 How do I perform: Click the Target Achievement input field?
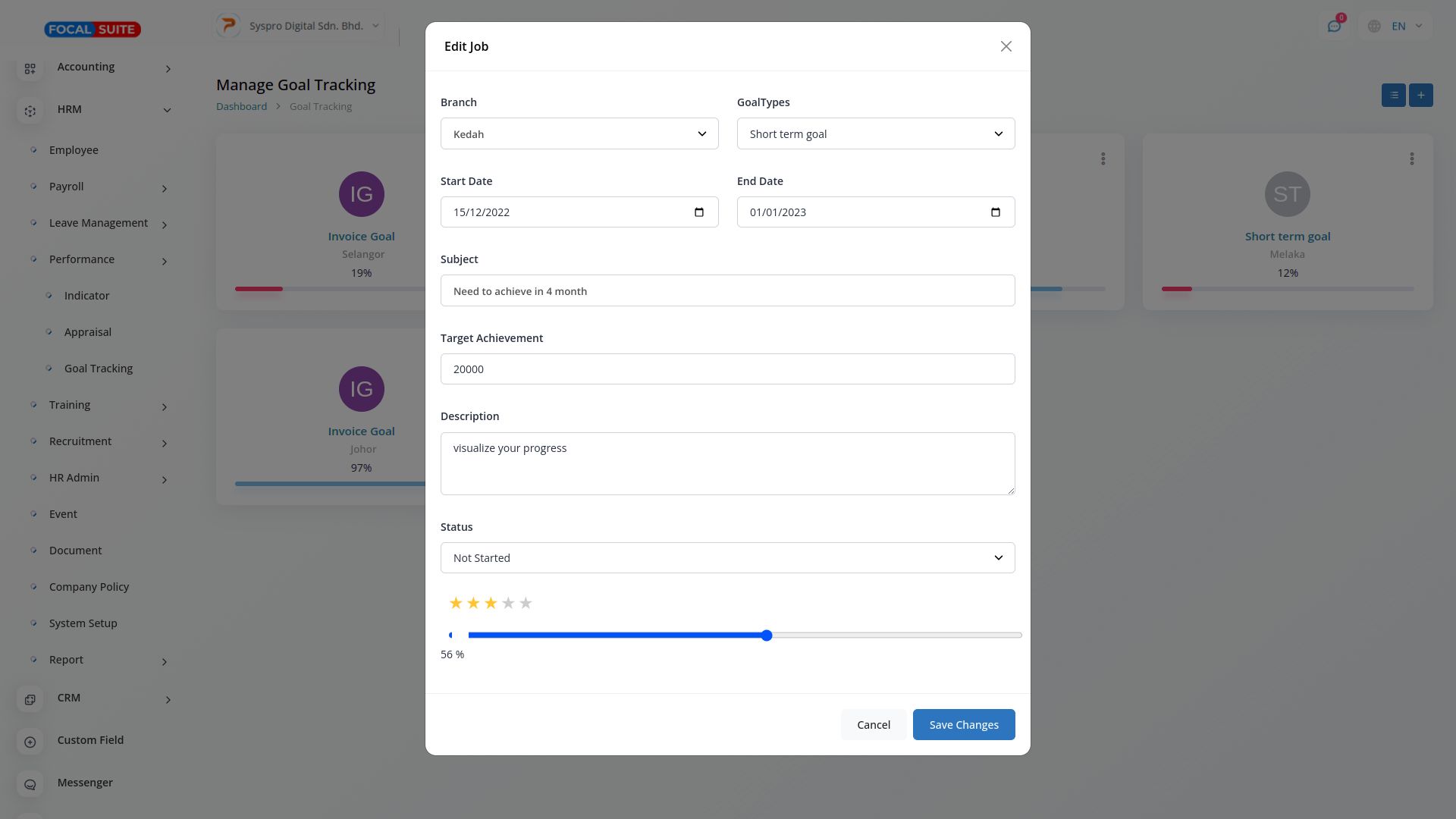(726, 369)
